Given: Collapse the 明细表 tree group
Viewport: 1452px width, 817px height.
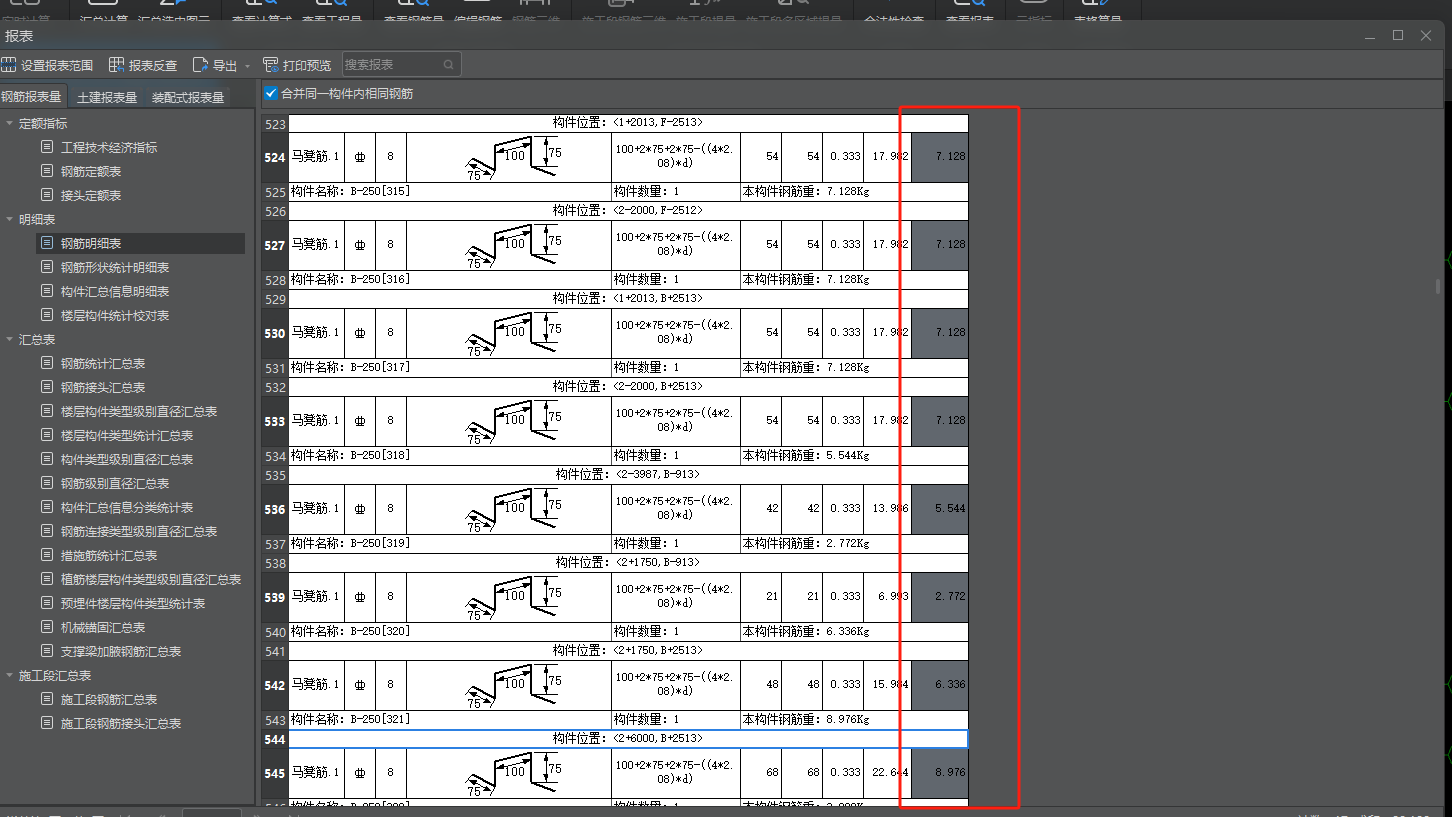Looking at the screenshot, I should (9, 219).
